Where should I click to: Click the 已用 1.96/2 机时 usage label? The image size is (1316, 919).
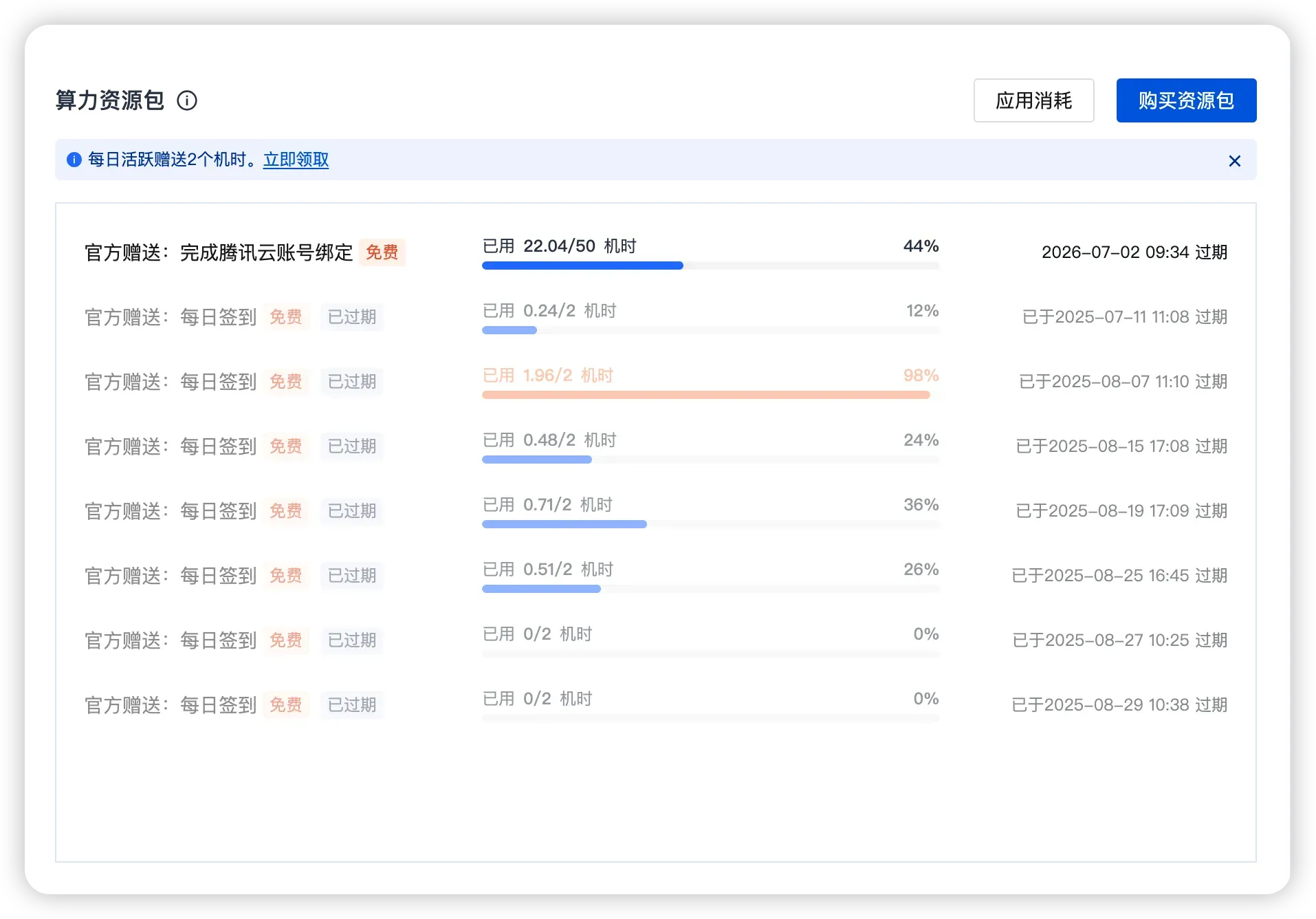tap(547, 376)
